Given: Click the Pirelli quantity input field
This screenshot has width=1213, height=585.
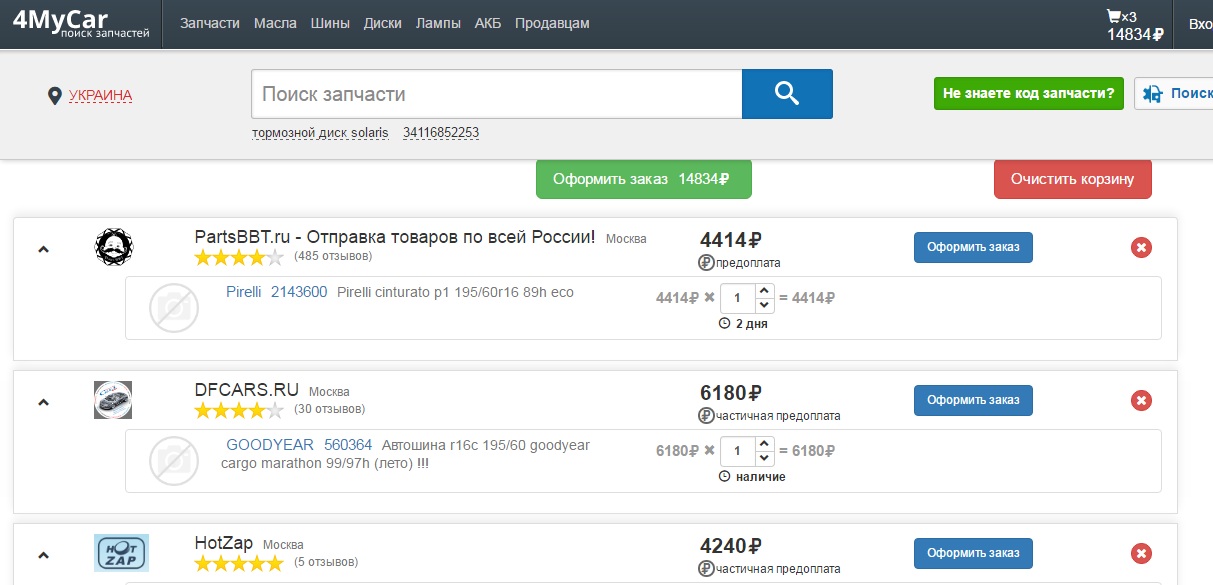Looking at the screenshot, I should pos(738,298).
